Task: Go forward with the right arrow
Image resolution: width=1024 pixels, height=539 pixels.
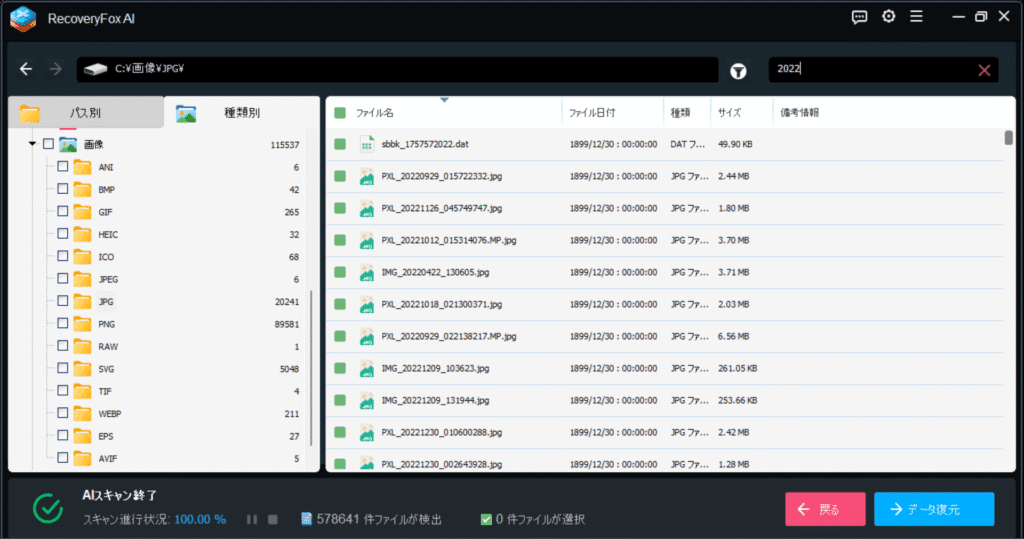Action: tap(56, 69)
